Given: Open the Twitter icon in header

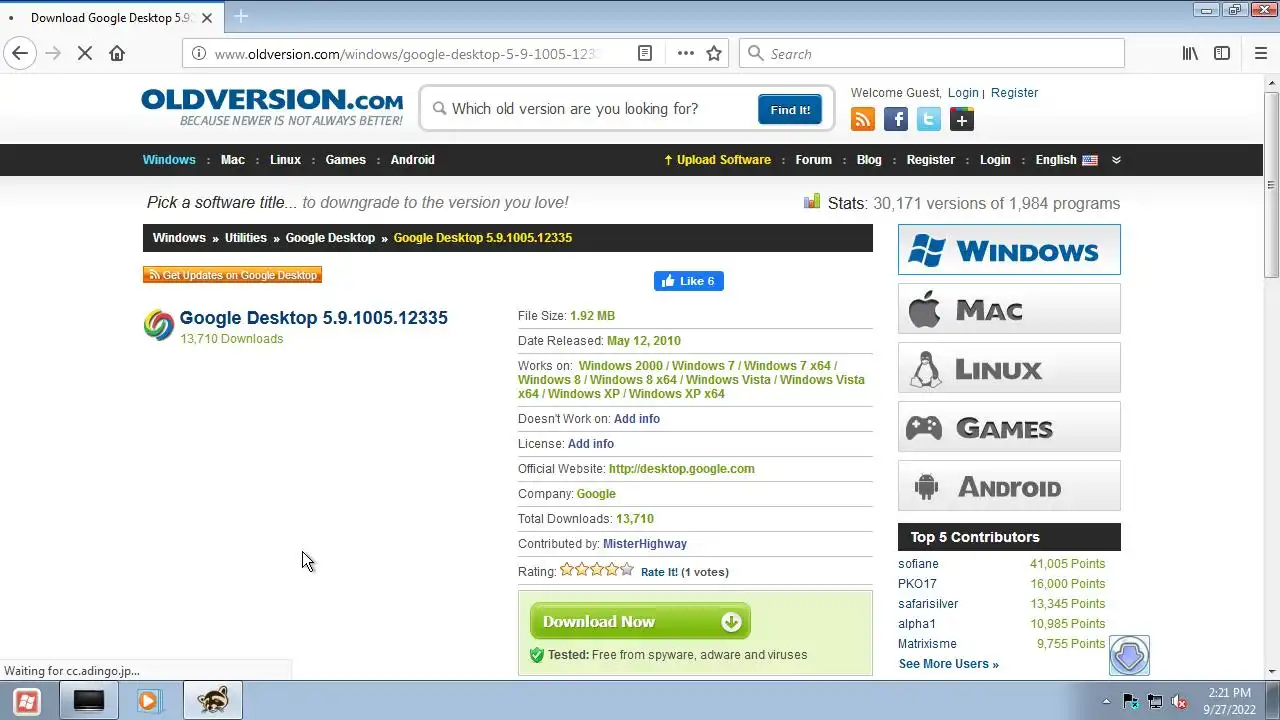Looking at the screenshot, I should pyautogui.click(x=929, y=120).
